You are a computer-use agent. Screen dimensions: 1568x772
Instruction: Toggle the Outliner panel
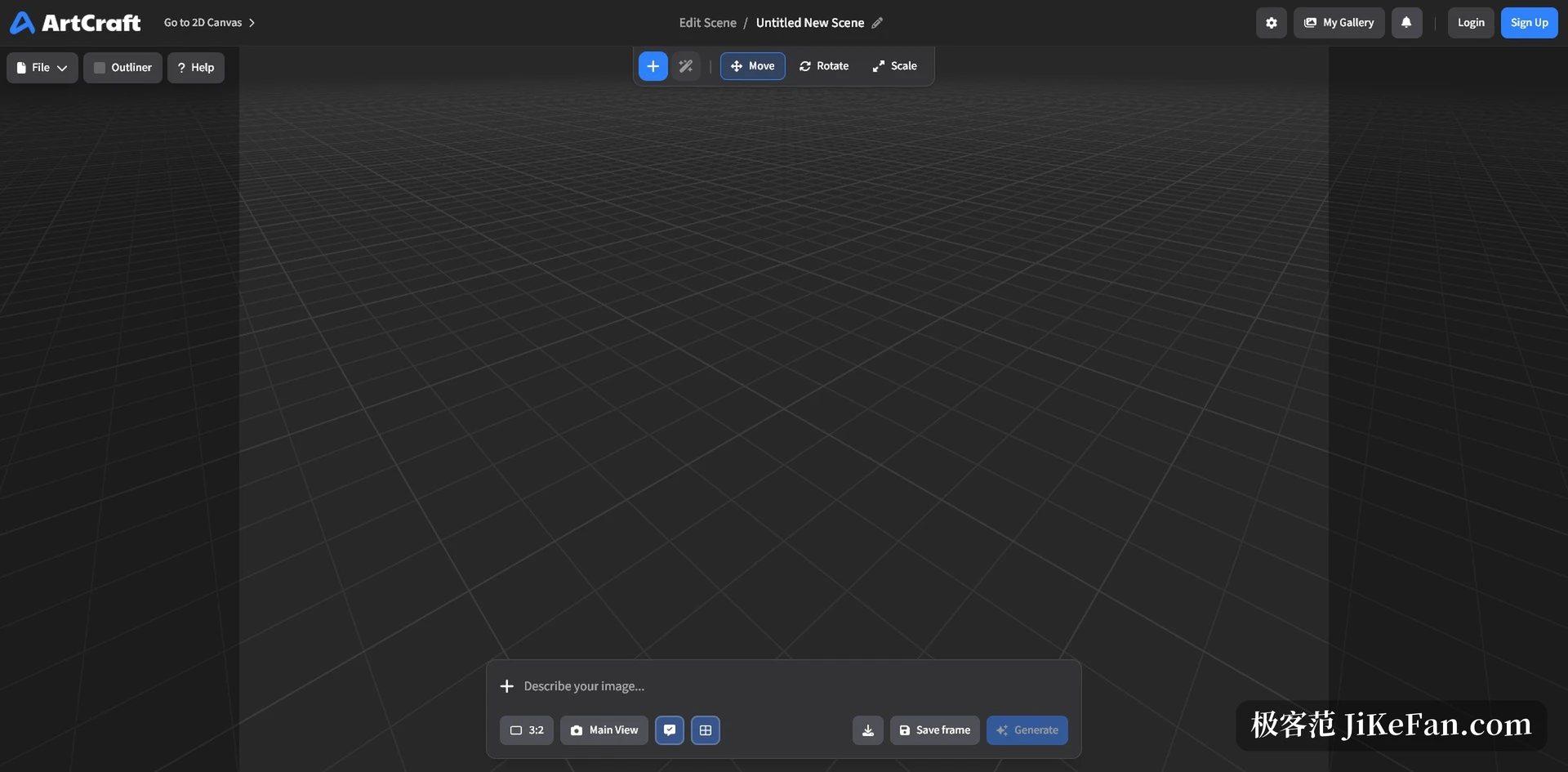coord(122,68)
